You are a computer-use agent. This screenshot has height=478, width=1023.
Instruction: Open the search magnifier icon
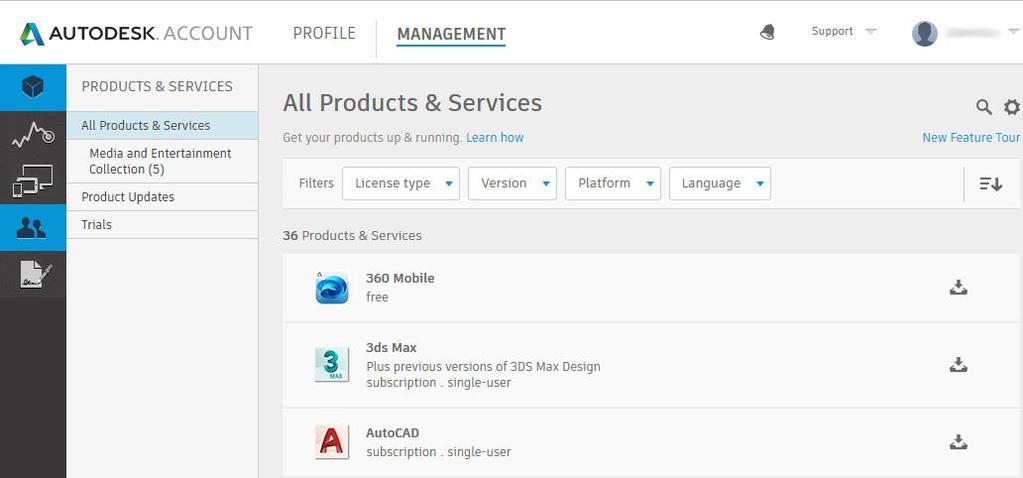[984, 107]
